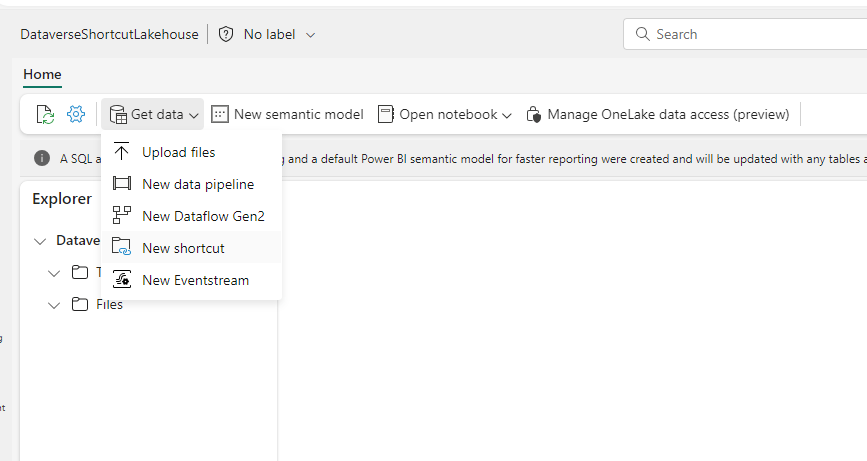Open the No label dropdown chevron
The image size is (867, 461).
(x=310, y=35)
